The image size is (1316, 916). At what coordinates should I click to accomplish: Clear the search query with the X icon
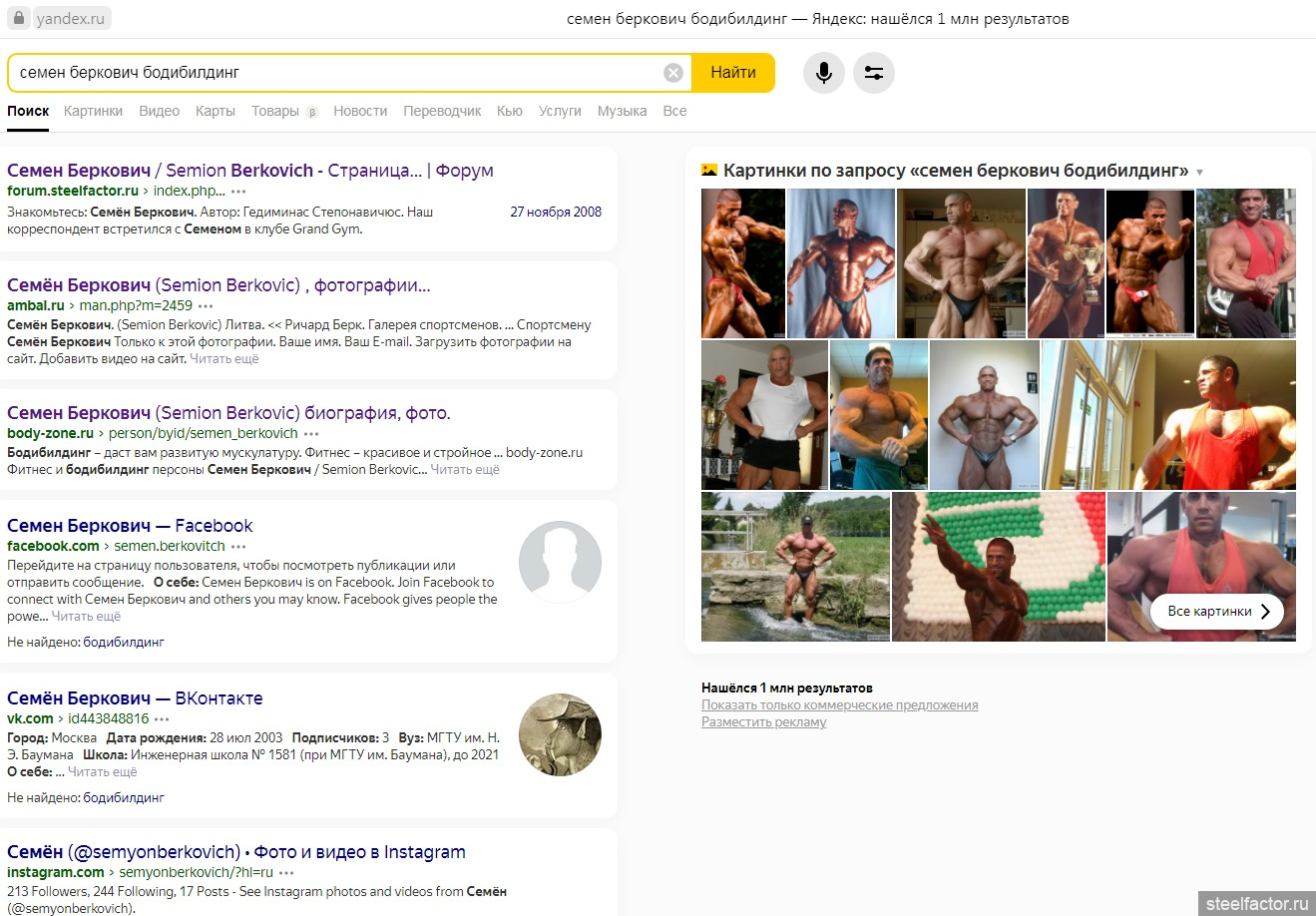point(673,73)
